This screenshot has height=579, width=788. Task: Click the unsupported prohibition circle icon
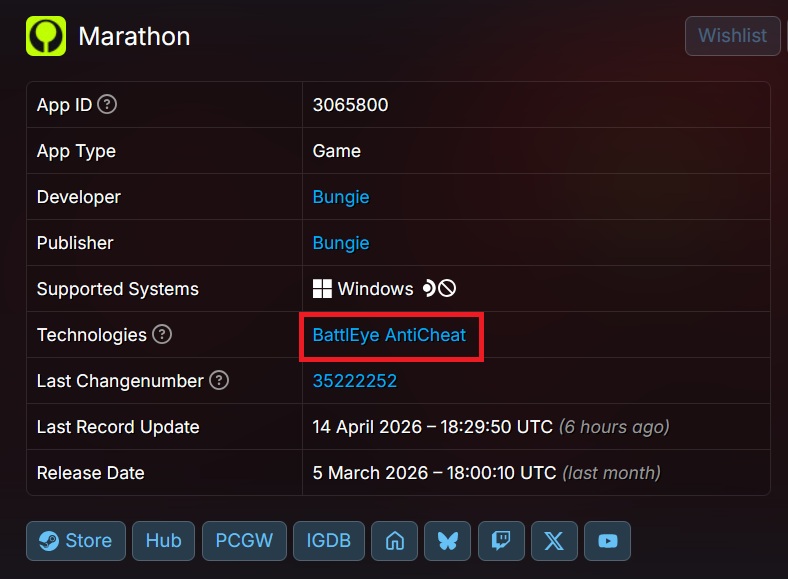coord(447,288)
